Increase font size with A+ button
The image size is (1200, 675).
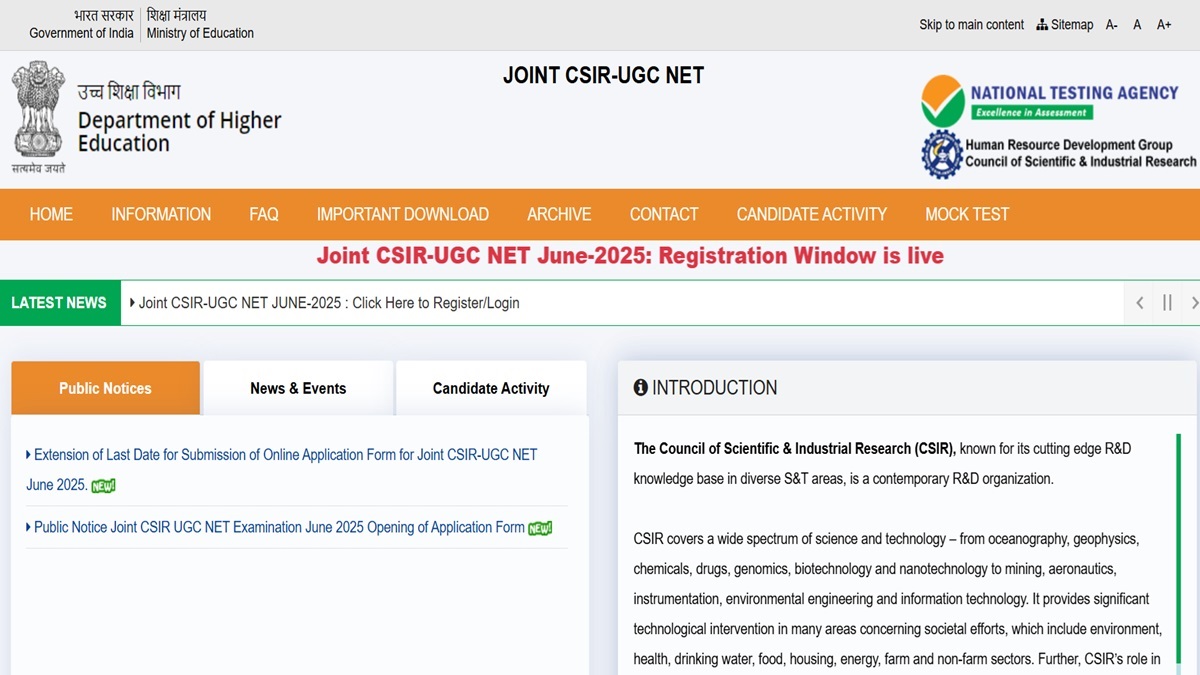point(1164,24)
